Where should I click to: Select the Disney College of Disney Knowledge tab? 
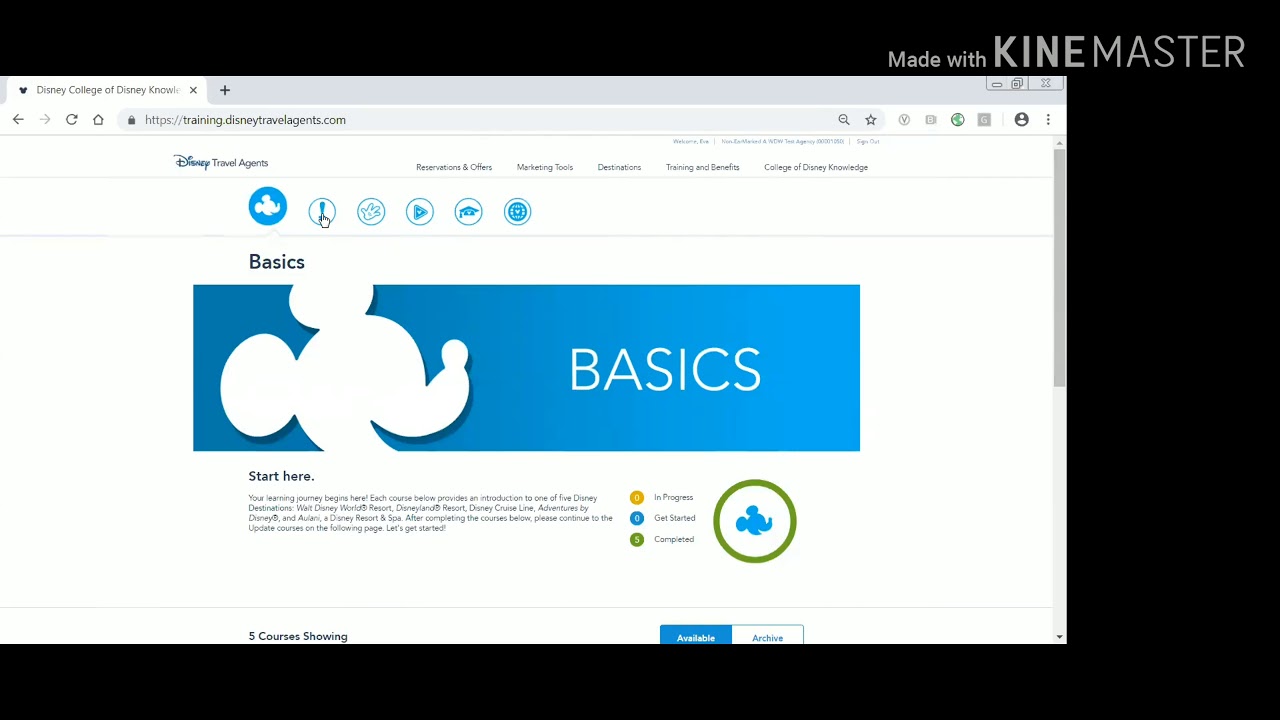click(x=107, y=90)
